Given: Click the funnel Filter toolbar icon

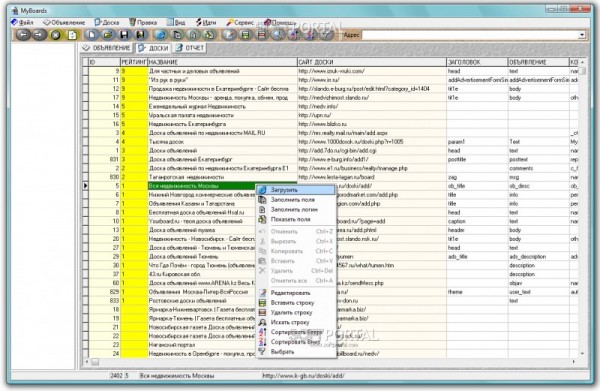Looking at the screenshot, I should (x=327, y=35).
